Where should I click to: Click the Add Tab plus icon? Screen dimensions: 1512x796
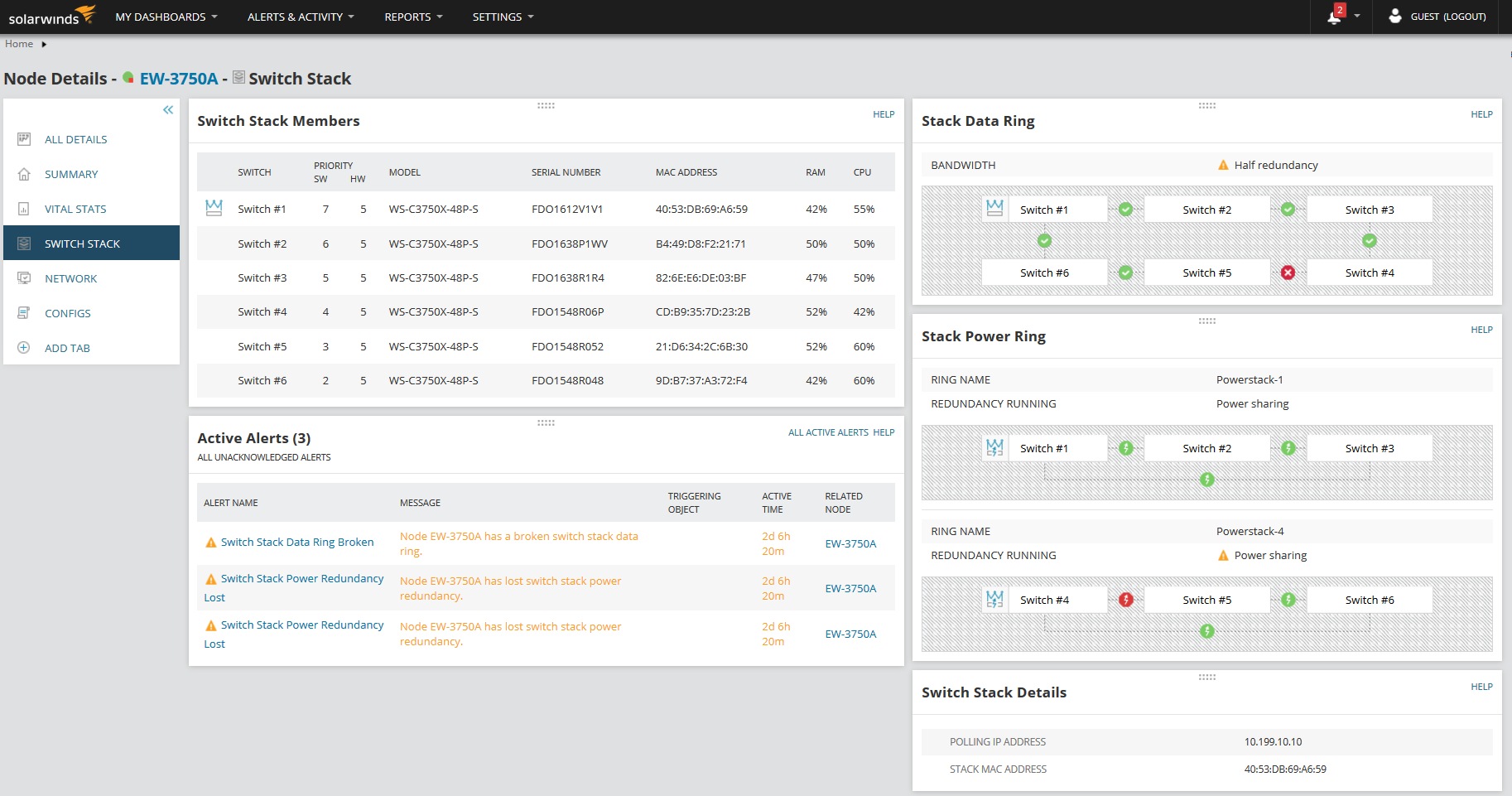point(24,348)
